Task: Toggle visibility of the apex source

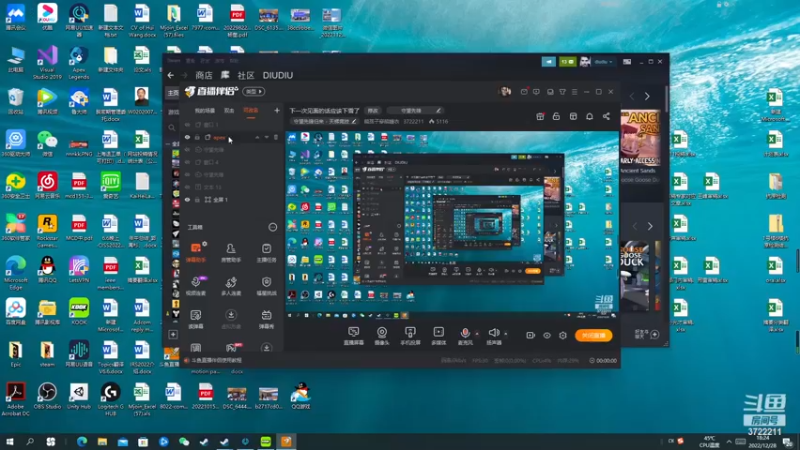Action: click(187, 137)
